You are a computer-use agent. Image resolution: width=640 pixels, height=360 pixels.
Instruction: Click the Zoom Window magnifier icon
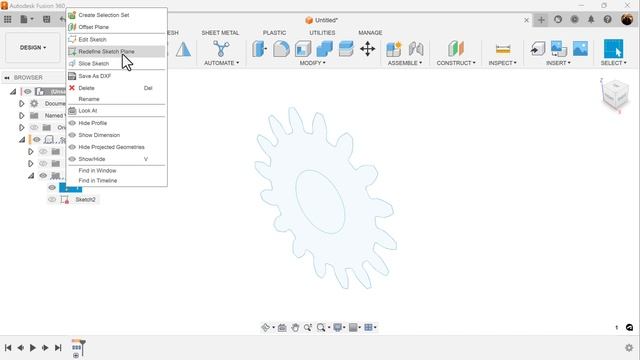321,327
